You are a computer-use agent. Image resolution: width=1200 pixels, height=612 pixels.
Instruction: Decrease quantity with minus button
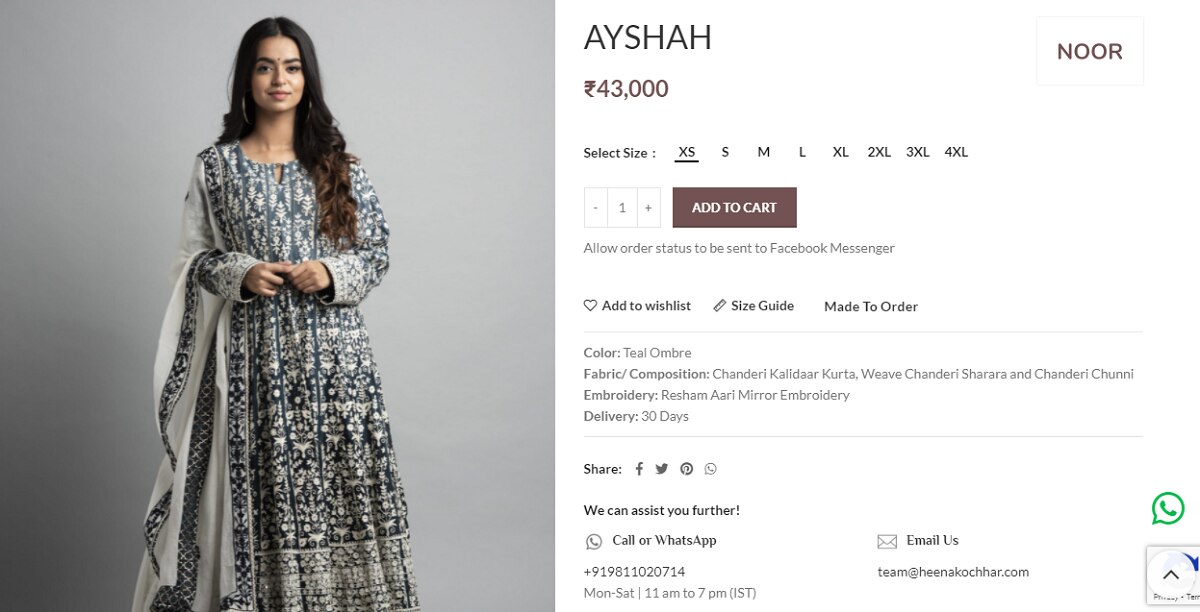[x=596, y=207]
